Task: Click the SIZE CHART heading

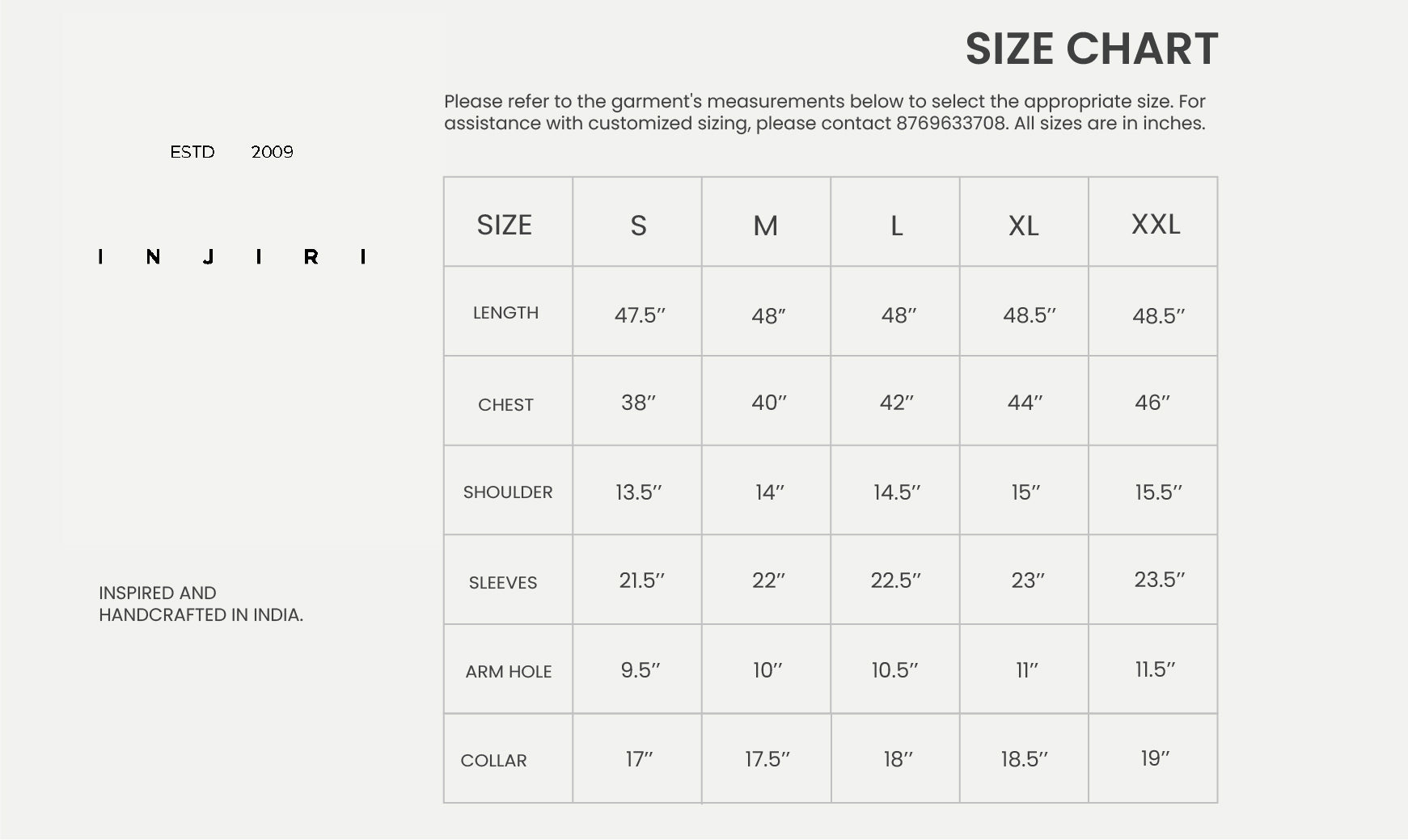Action: 1091,49
